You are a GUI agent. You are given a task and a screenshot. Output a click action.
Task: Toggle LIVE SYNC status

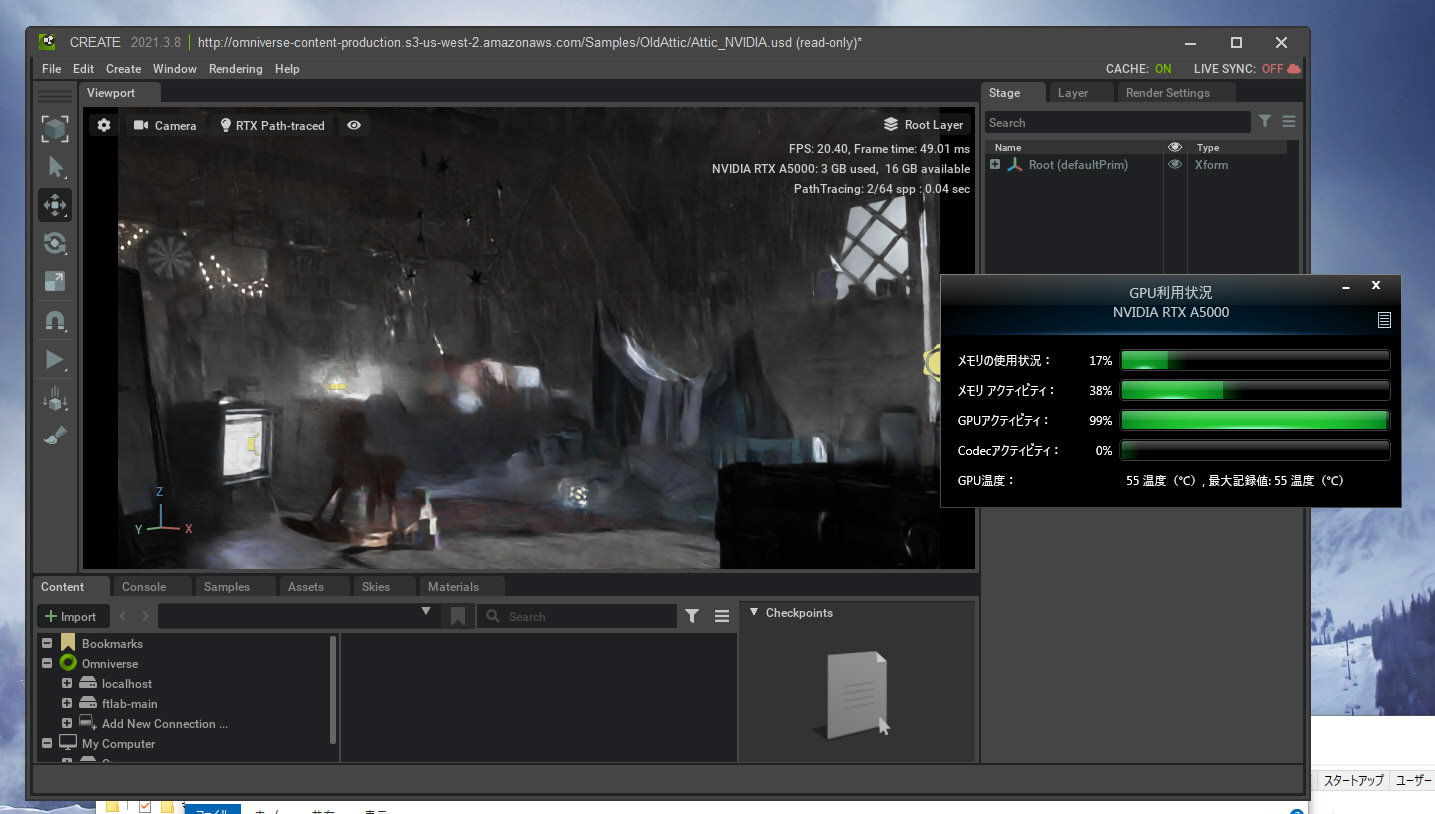(1238, 69)
